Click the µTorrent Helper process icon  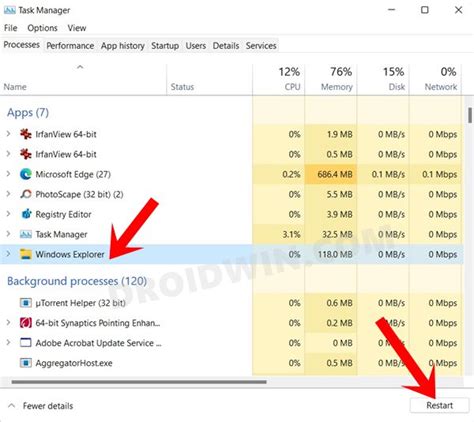26,303
